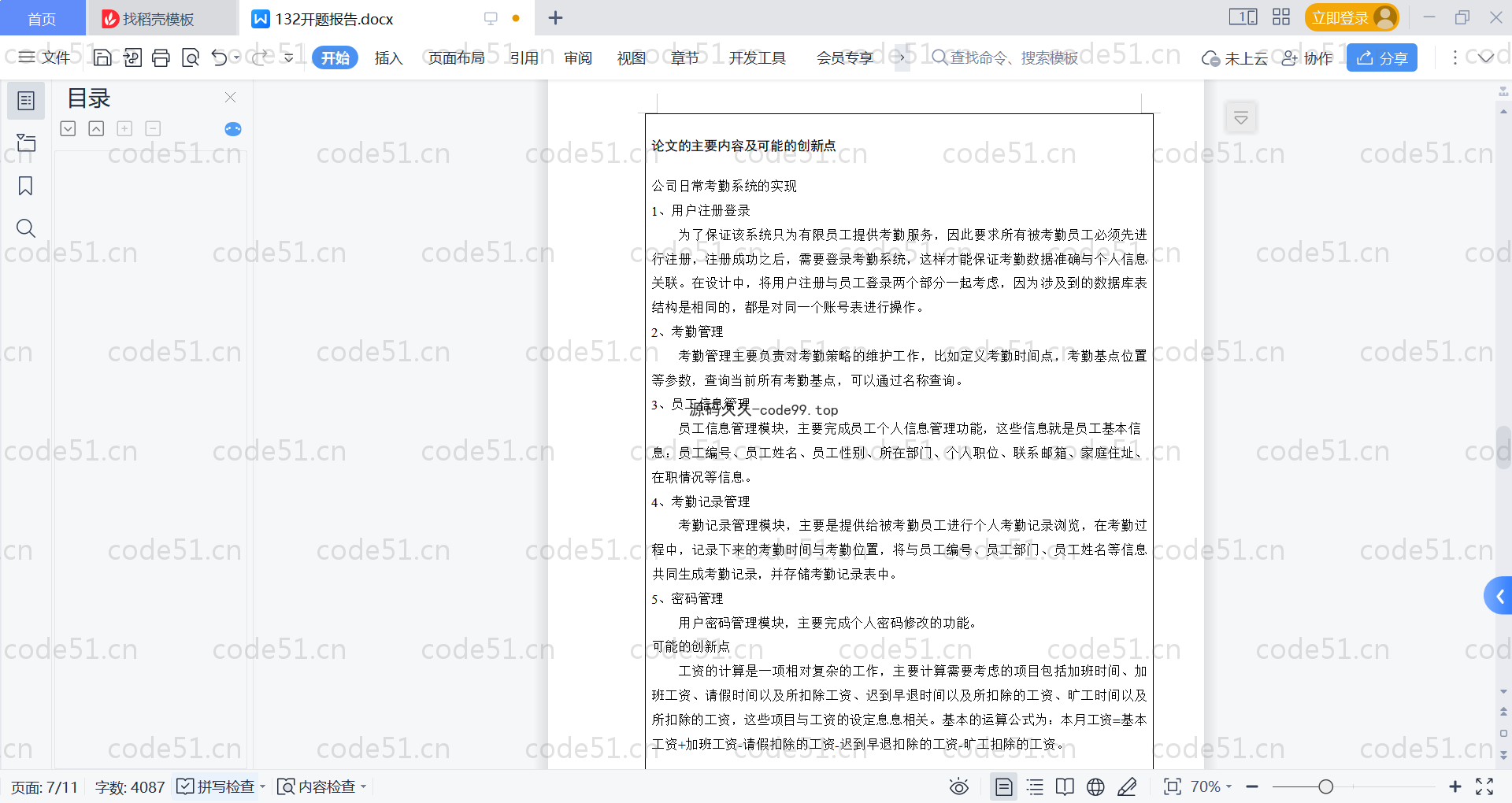Toggle eye protection mode in the status bar
The image size is (1512, 803).
958,786
